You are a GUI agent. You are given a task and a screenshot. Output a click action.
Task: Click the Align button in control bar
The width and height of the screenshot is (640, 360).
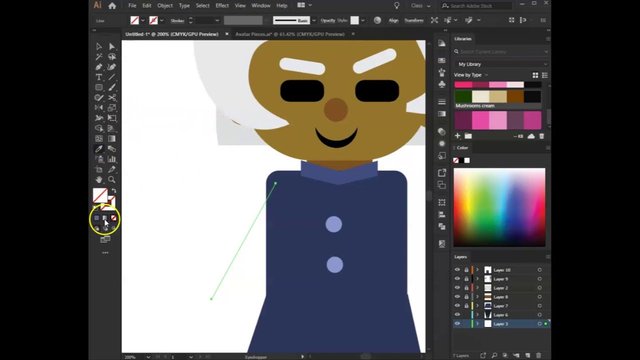(393, 20)
